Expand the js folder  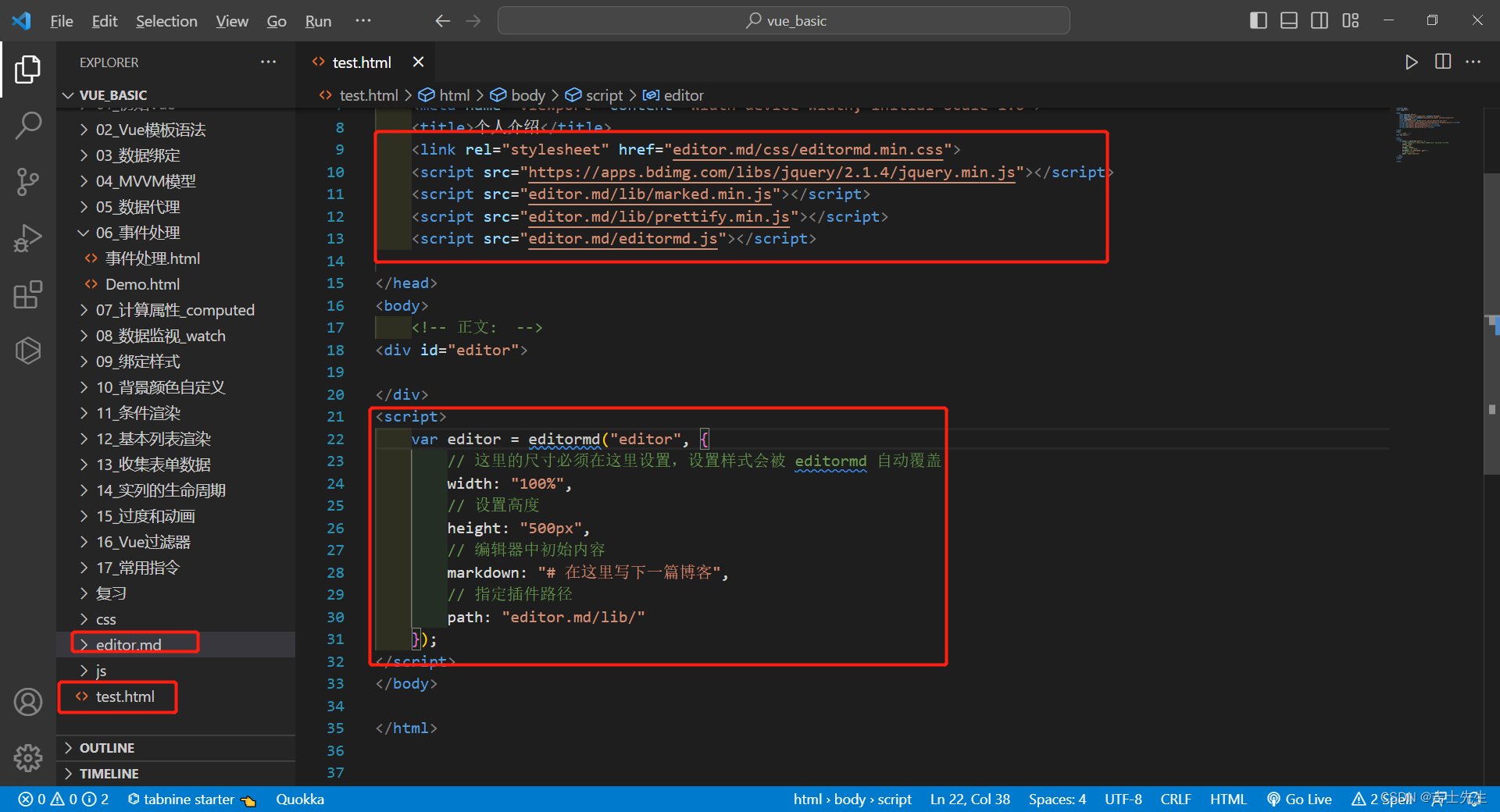pos(176,671)
